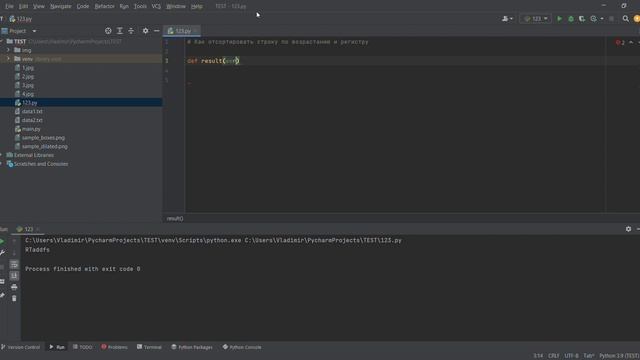Expand Scratches and Consoles node
Viewport: 640px width, 360px height.
[2, 164]
